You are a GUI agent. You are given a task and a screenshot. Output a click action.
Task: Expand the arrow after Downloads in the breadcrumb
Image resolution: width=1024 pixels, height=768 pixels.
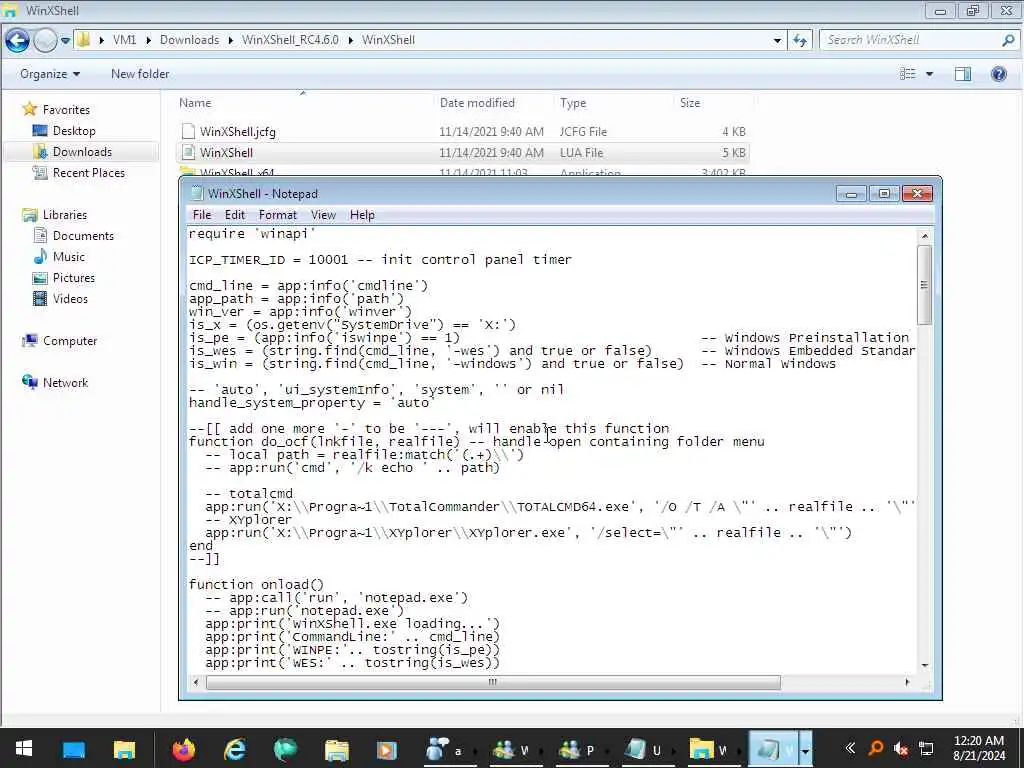click(231, 40)
